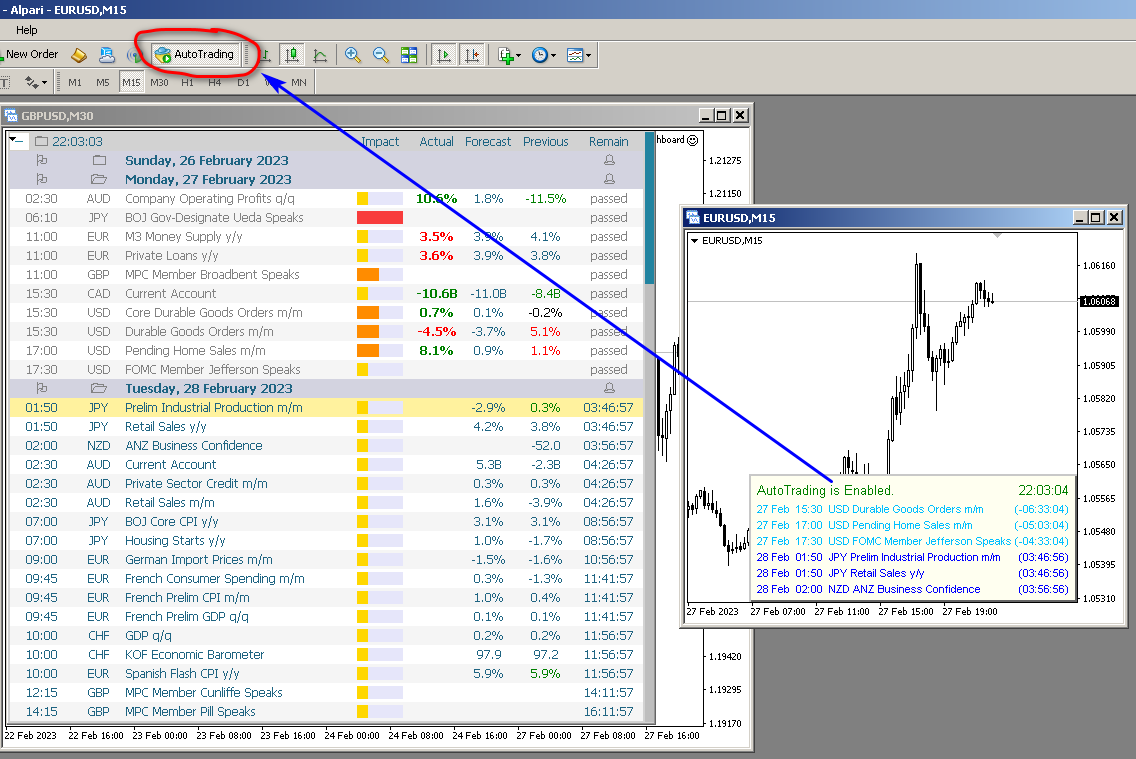Screen dimensions: 1136x759
Task: Click the Forecast column header
Action: [488, 142]
